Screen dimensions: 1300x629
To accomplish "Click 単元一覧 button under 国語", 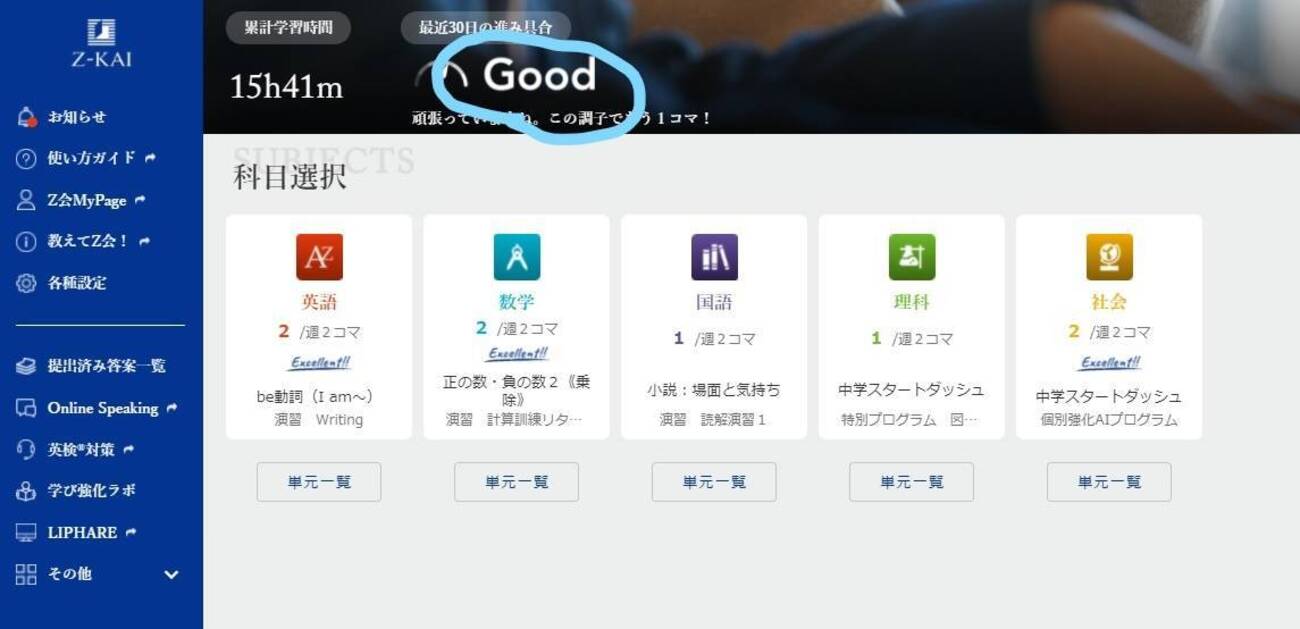I will pos(714,482).
